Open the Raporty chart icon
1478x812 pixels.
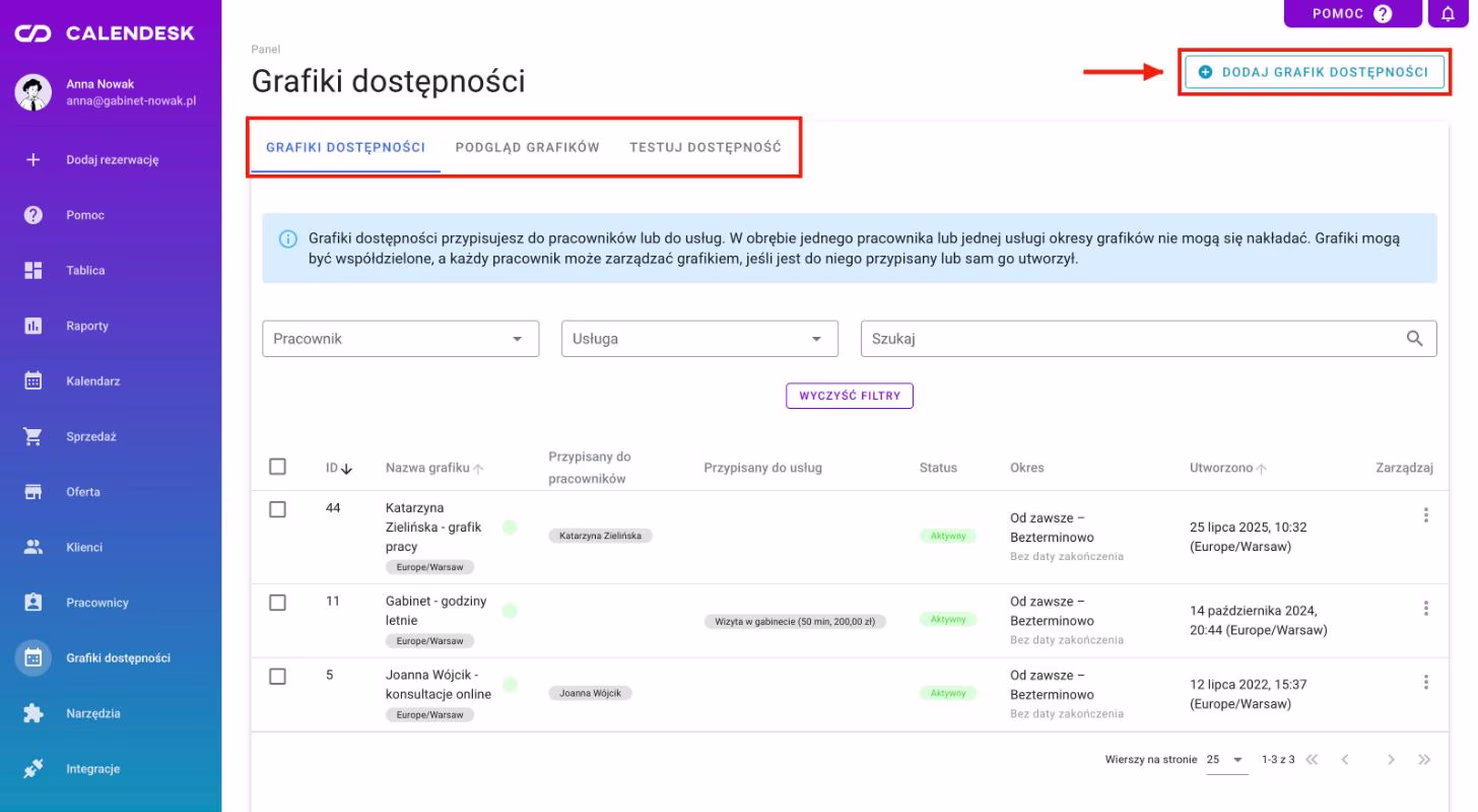[33, 326]
